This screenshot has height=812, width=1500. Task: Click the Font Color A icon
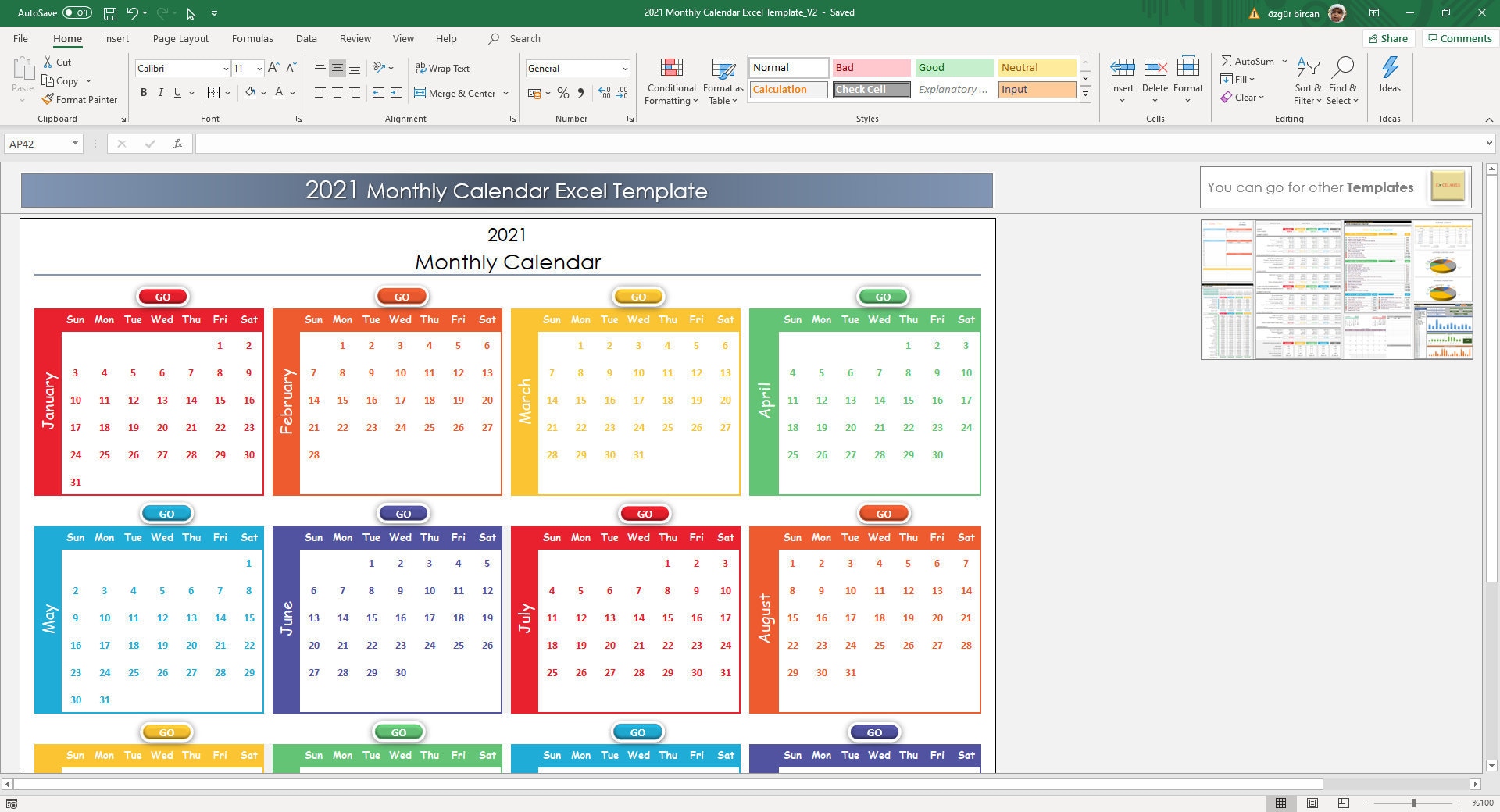pos(279,92)
